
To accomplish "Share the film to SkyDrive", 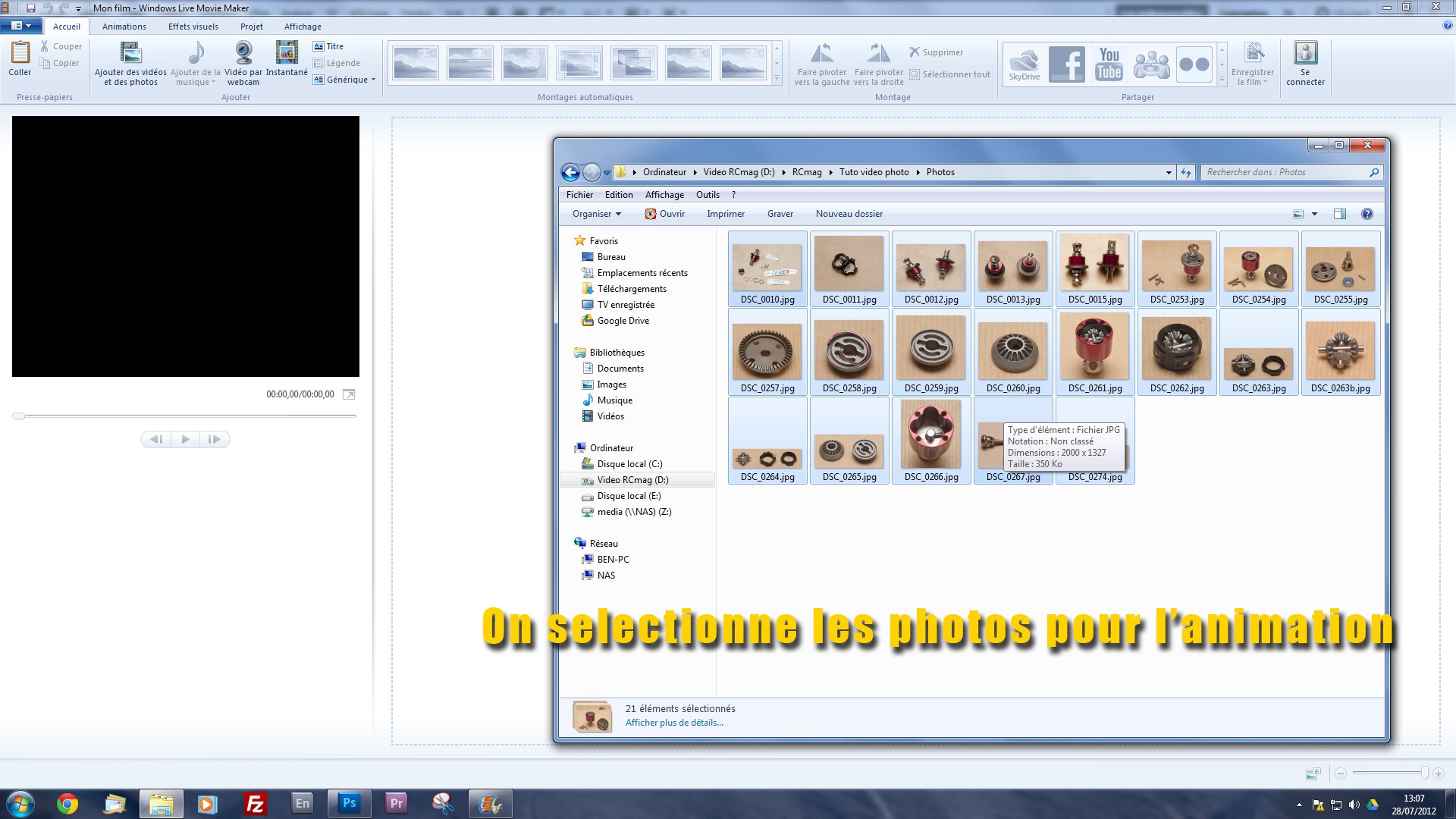I will pos(1025,64).
